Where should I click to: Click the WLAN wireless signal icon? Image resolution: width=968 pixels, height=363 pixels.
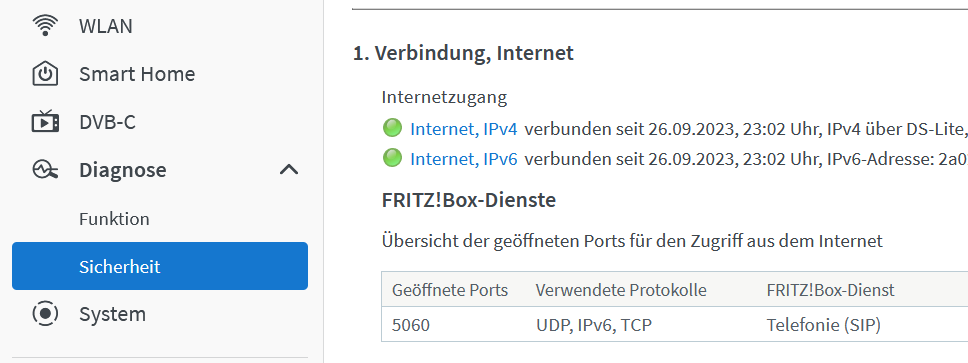click(45, 26)
